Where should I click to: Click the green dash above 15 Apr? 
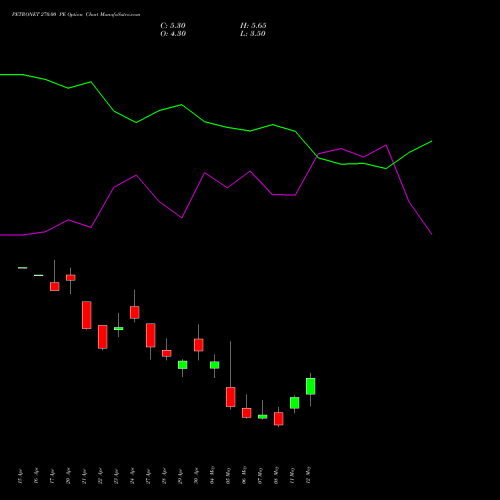pyautogui.click(x=23, y=268)
